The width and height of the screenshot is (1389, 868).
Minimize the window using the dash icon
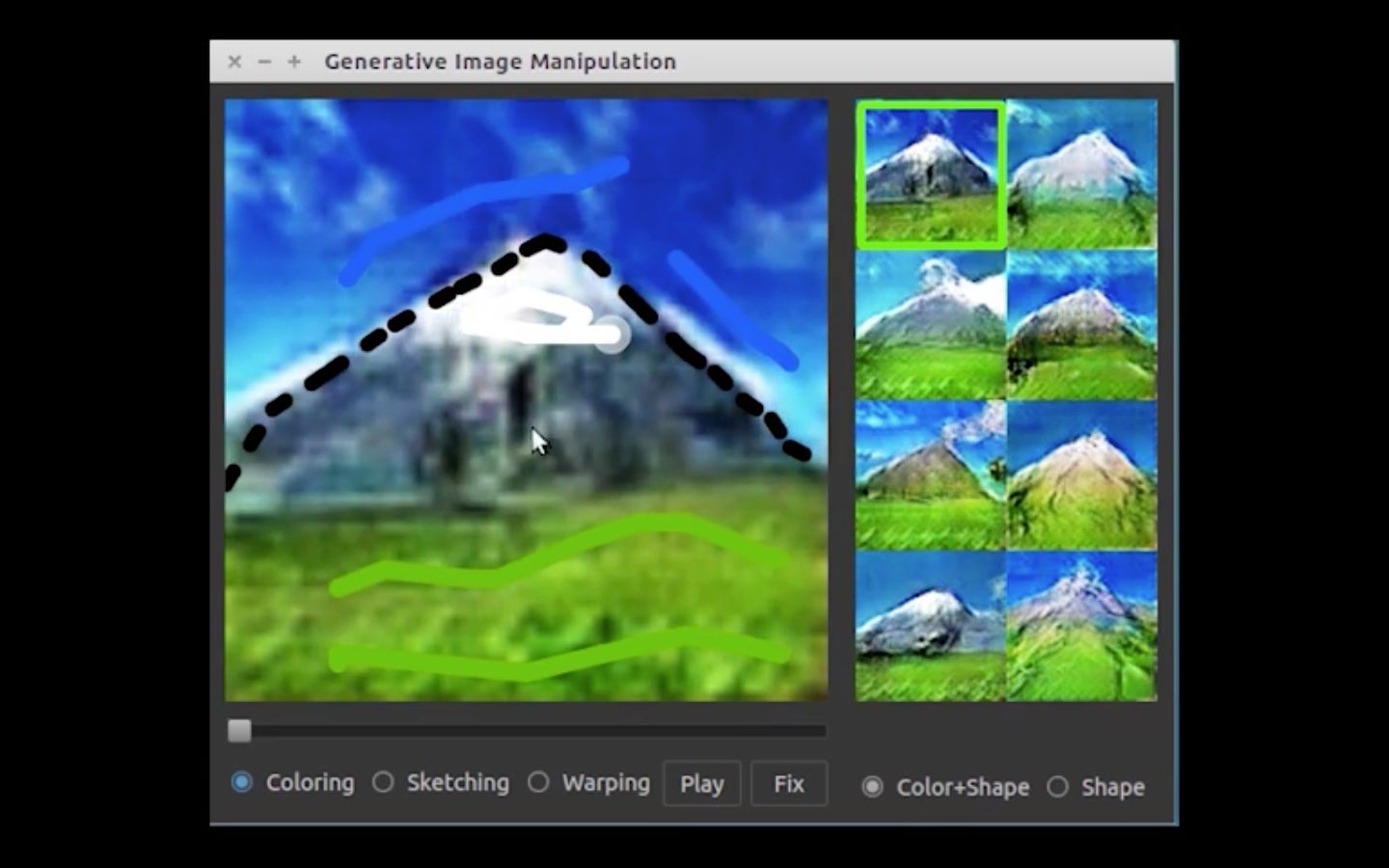(264, 62)
